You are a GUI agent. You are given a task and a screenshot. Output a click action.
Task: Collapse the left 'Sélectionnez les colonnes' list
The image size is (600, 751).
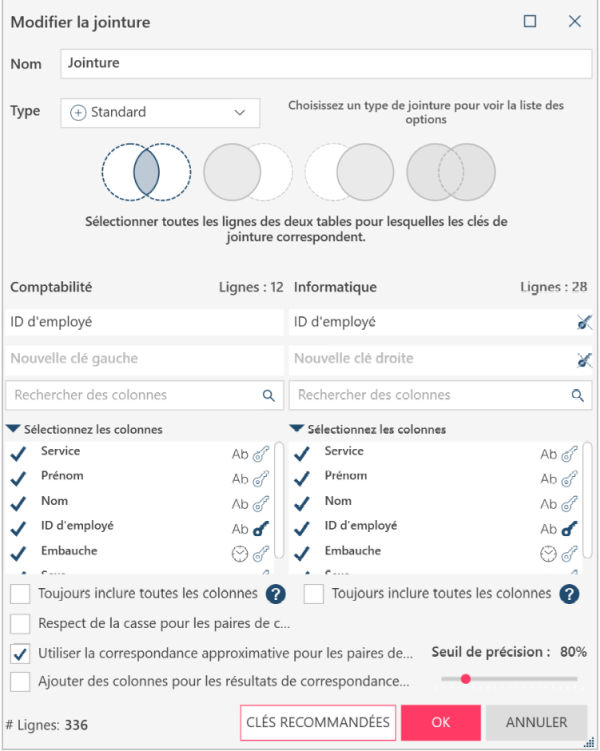click(12, 429)
